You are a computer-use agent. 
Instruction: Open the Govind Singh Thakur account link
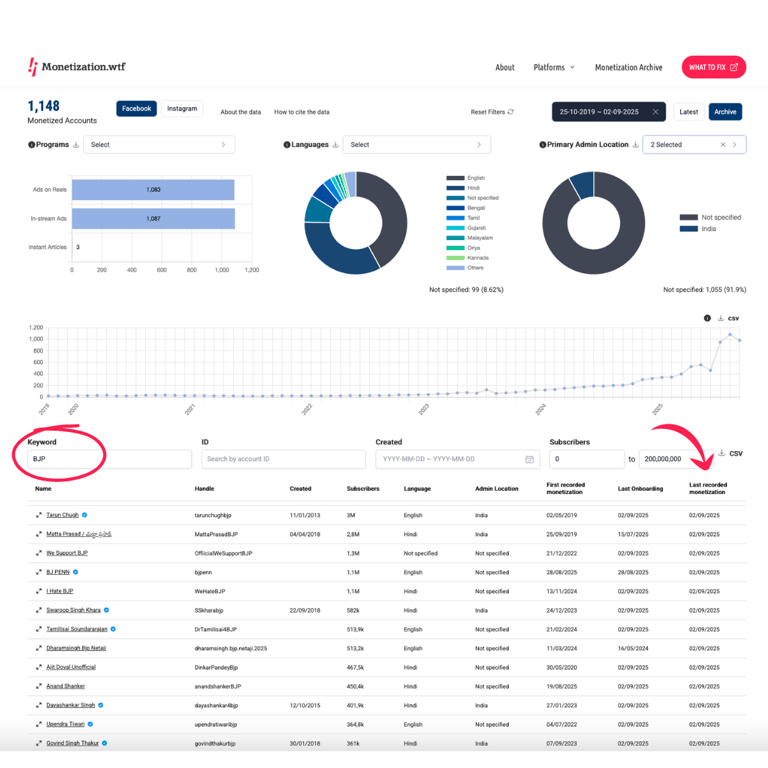(72, 743)
